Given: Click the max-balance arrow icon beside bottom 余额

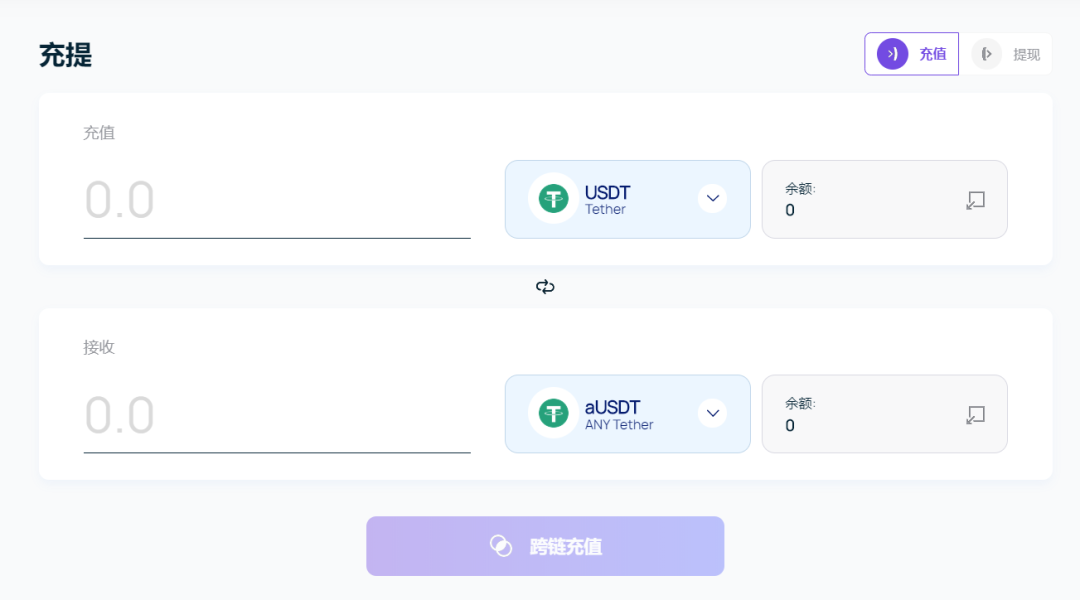Looking at the screenshot, I should [x=975, y=414].
